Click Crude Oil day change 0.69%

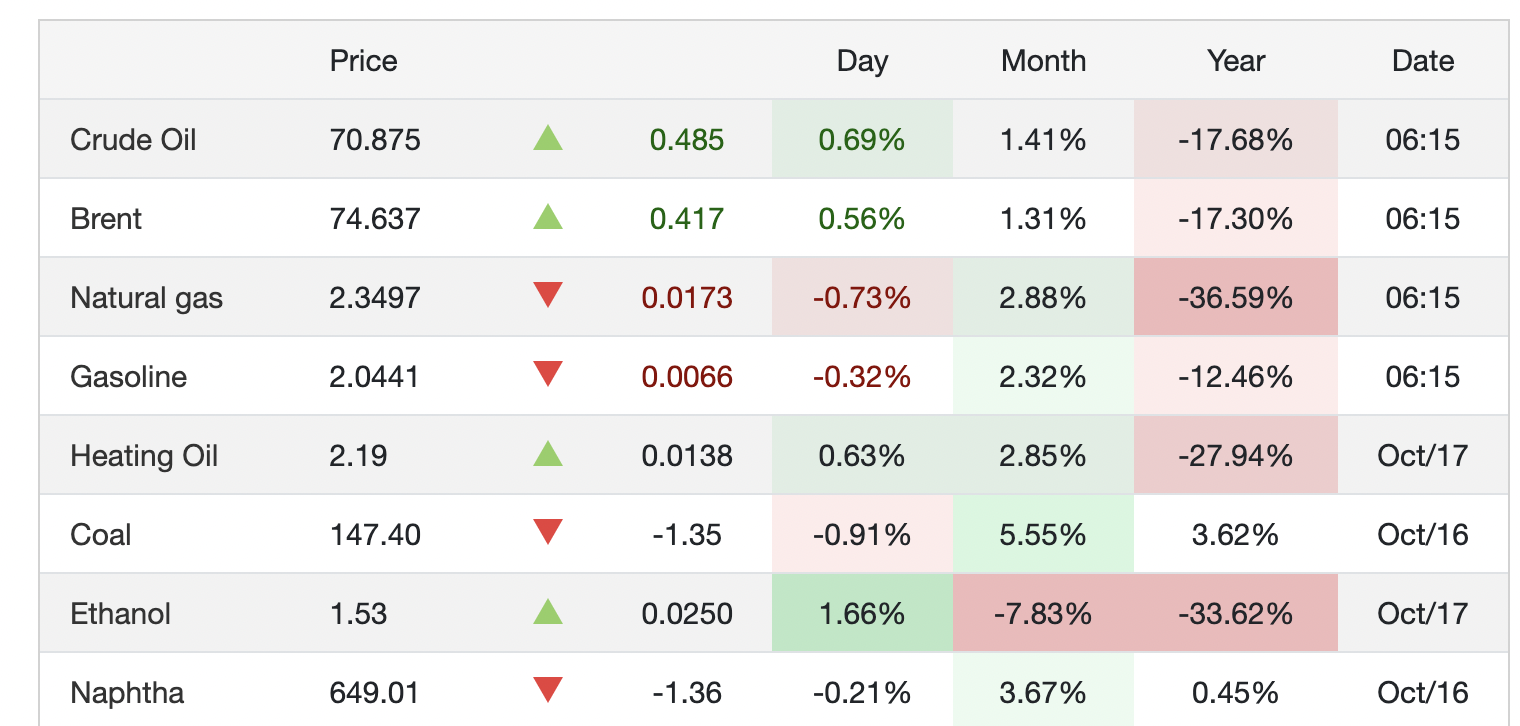tap(862, 139)
